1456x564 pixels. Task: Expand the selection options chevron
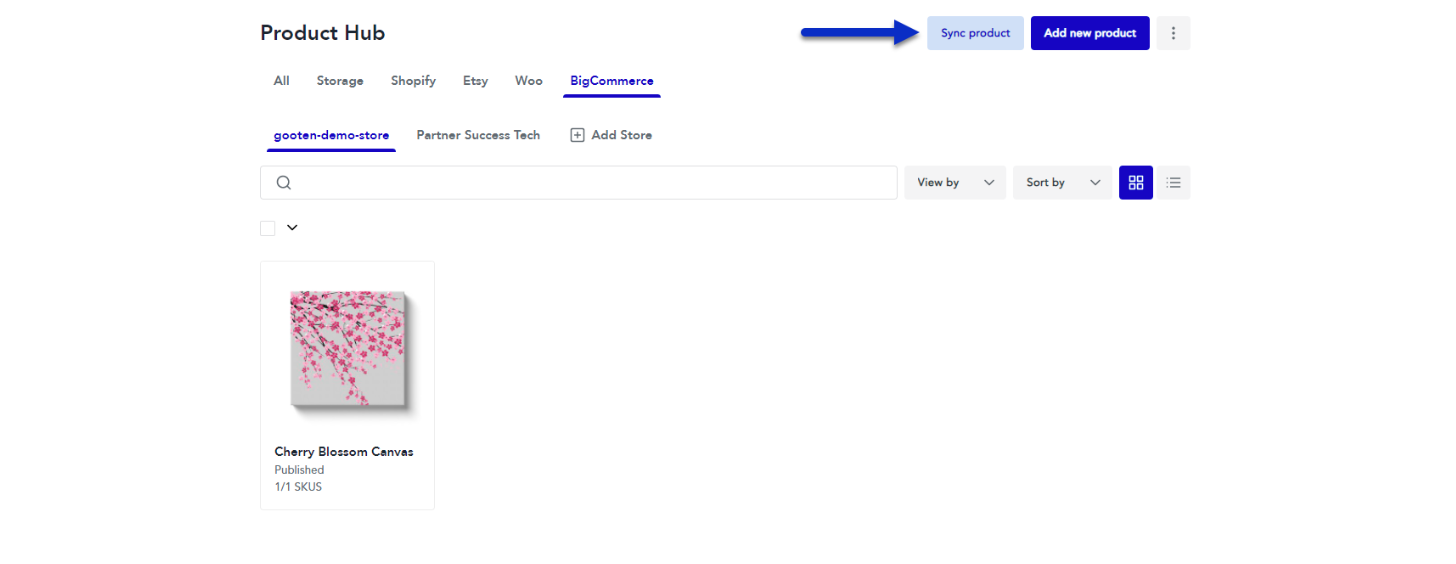(292, 227)
